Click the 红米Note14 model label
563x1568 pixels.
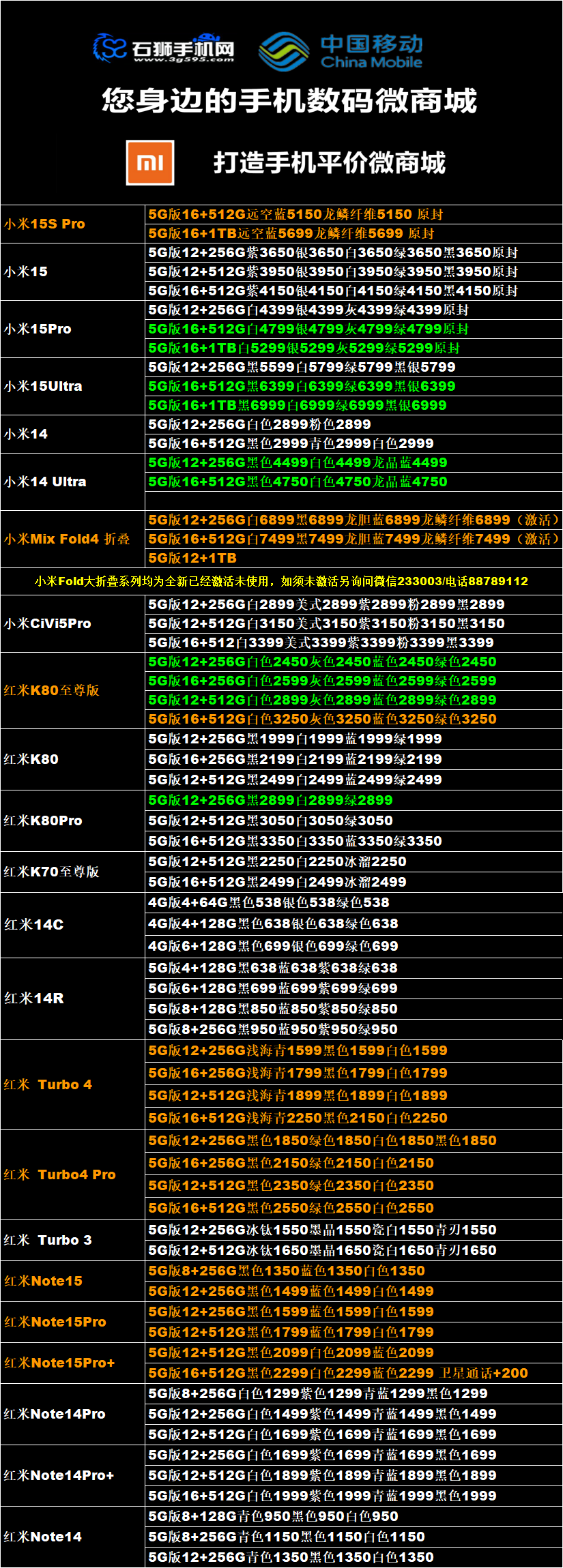coord(42,1537)
